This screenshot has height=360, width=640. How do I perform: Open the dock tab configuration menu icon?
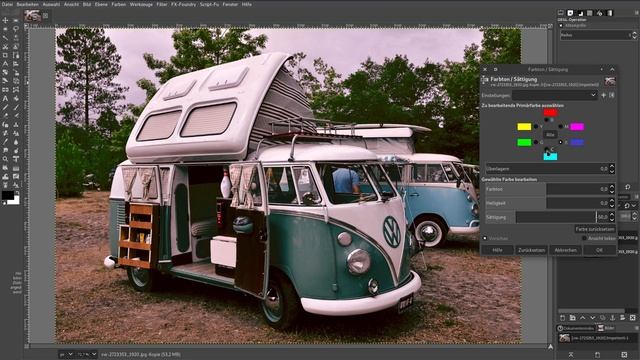click(636, 13)
